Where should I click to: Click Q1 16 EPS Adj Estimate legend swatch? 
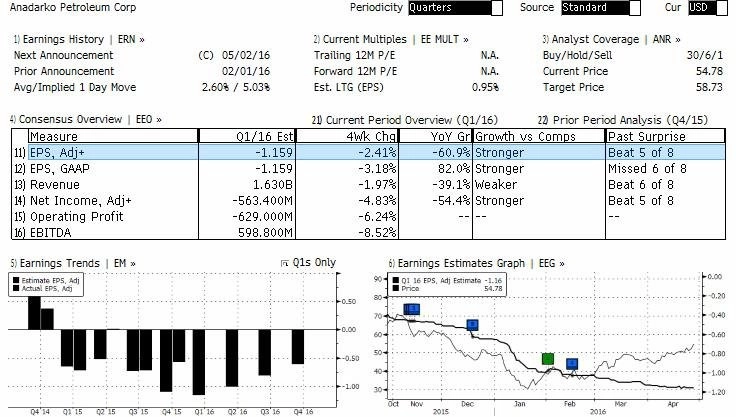pyautogui.click(x=396, y=280)
